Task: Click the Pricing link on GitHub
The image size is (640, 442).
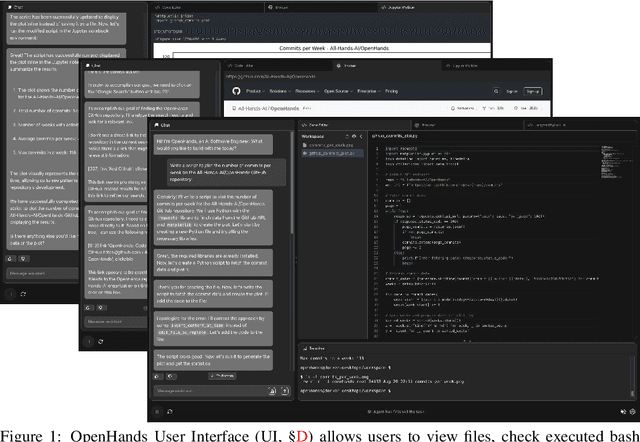Action: click(441, 91)
